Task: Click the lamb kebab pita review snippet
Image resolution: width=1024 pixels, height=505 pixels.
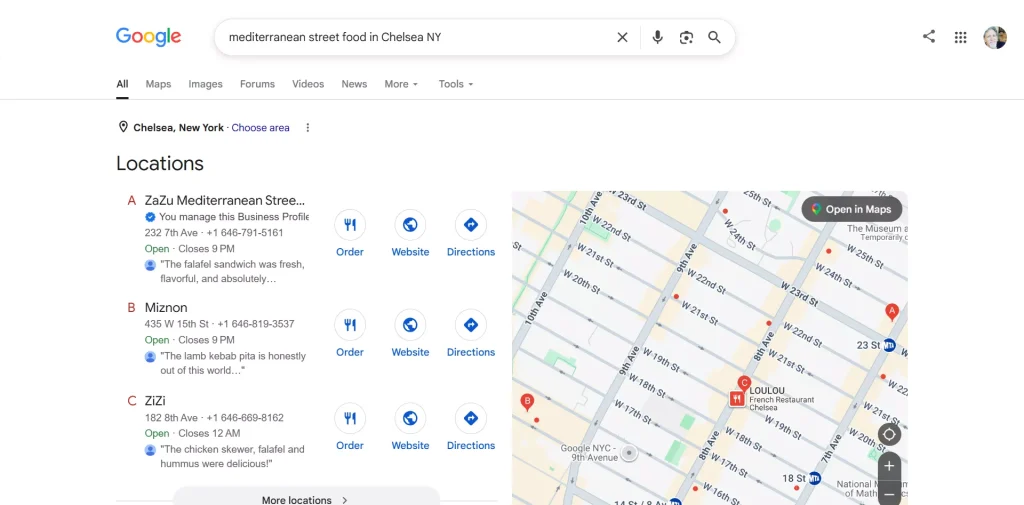Action: (x=233, y=363)
